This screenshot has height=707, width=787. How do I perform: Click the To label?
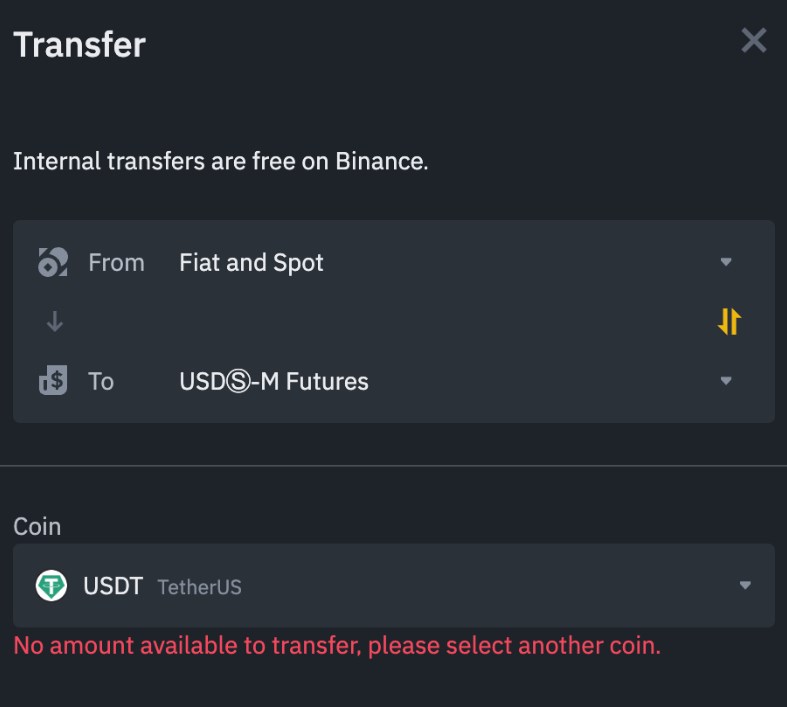click(x=101, y=381)
